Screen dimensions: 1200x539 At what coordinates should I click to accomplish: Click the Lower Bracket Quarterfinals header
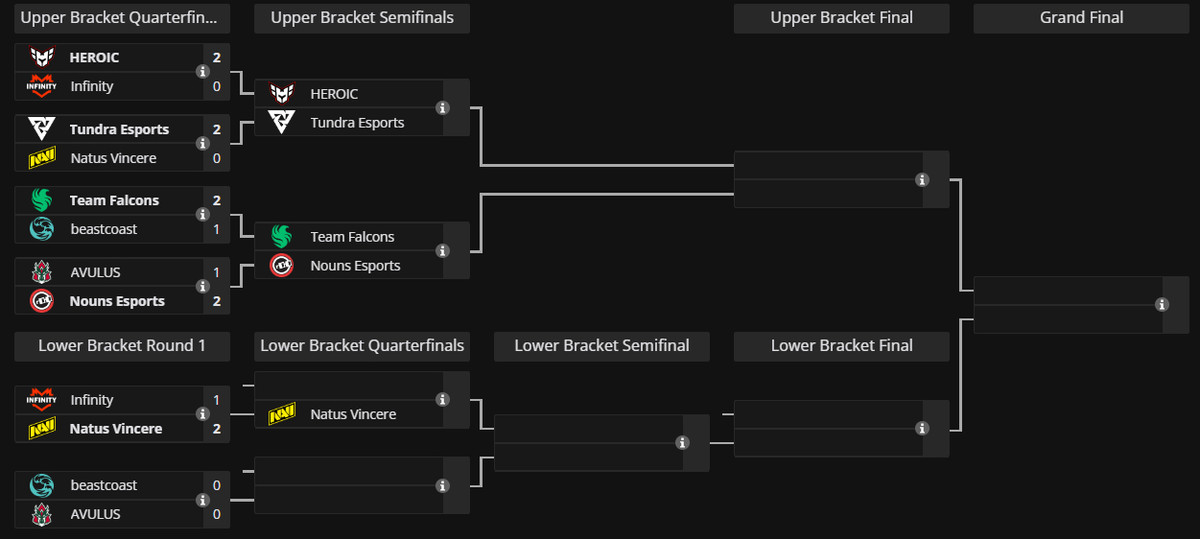(362, 346)
